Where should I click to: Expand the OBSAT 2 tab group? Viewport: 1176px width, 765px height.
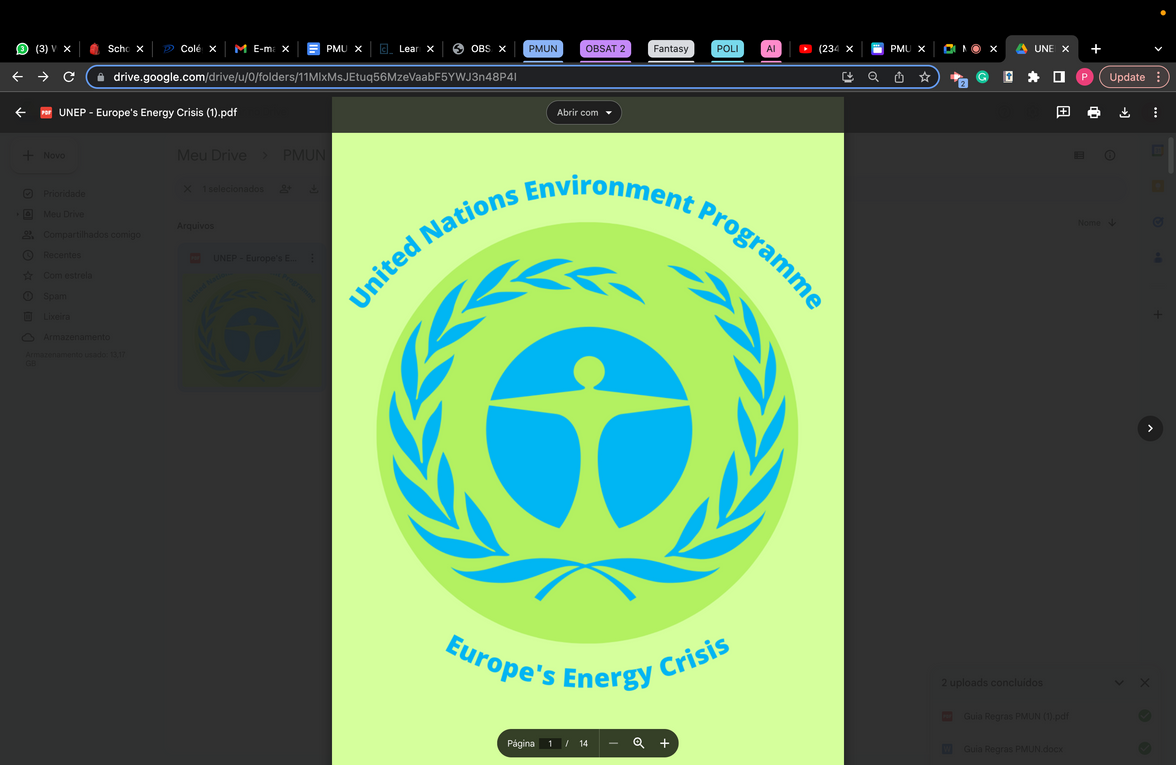pyautogui.click(x=605, y=49)
